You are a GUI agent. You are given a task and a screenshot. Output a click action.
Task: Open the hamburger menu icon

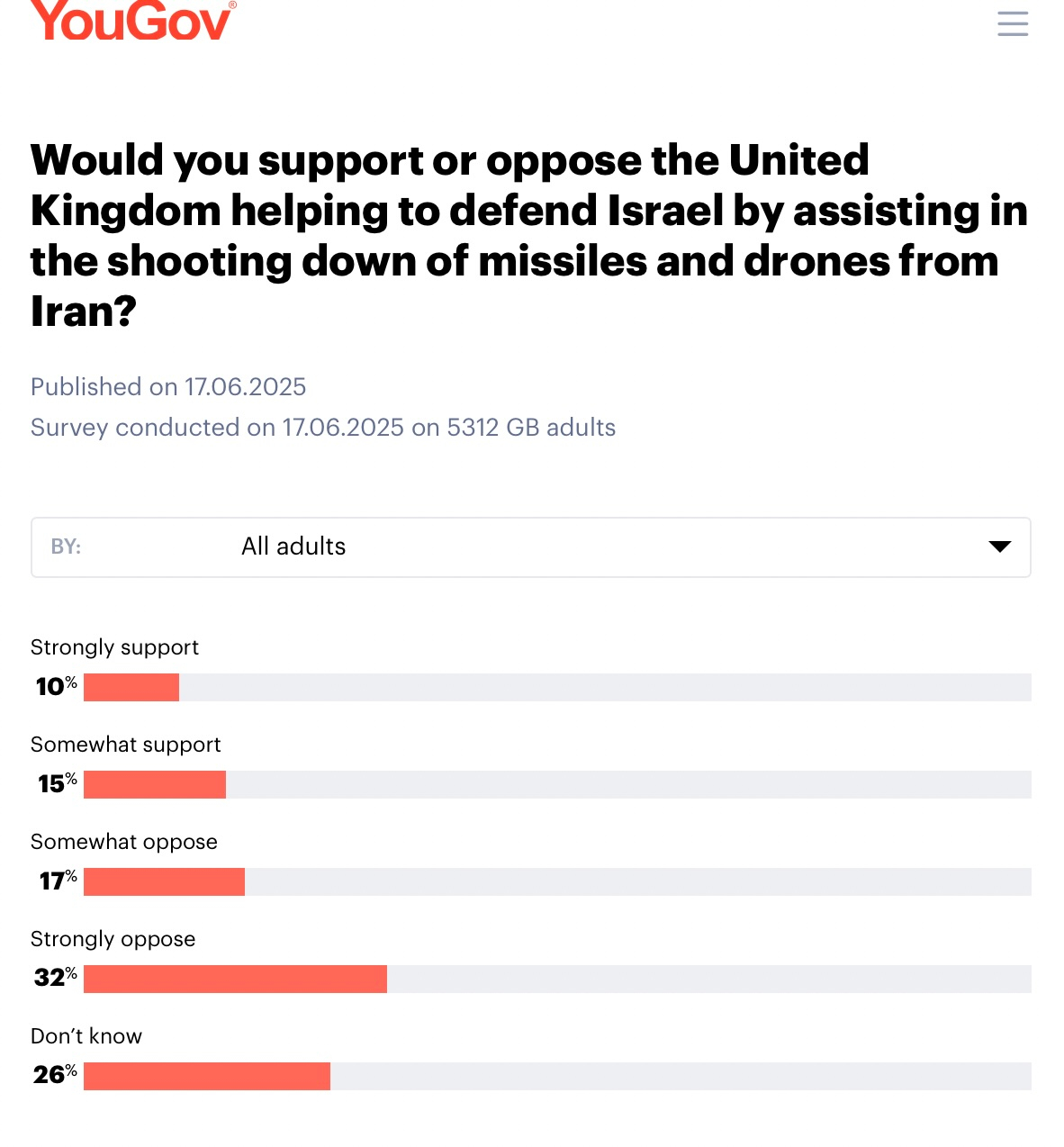1013,23
